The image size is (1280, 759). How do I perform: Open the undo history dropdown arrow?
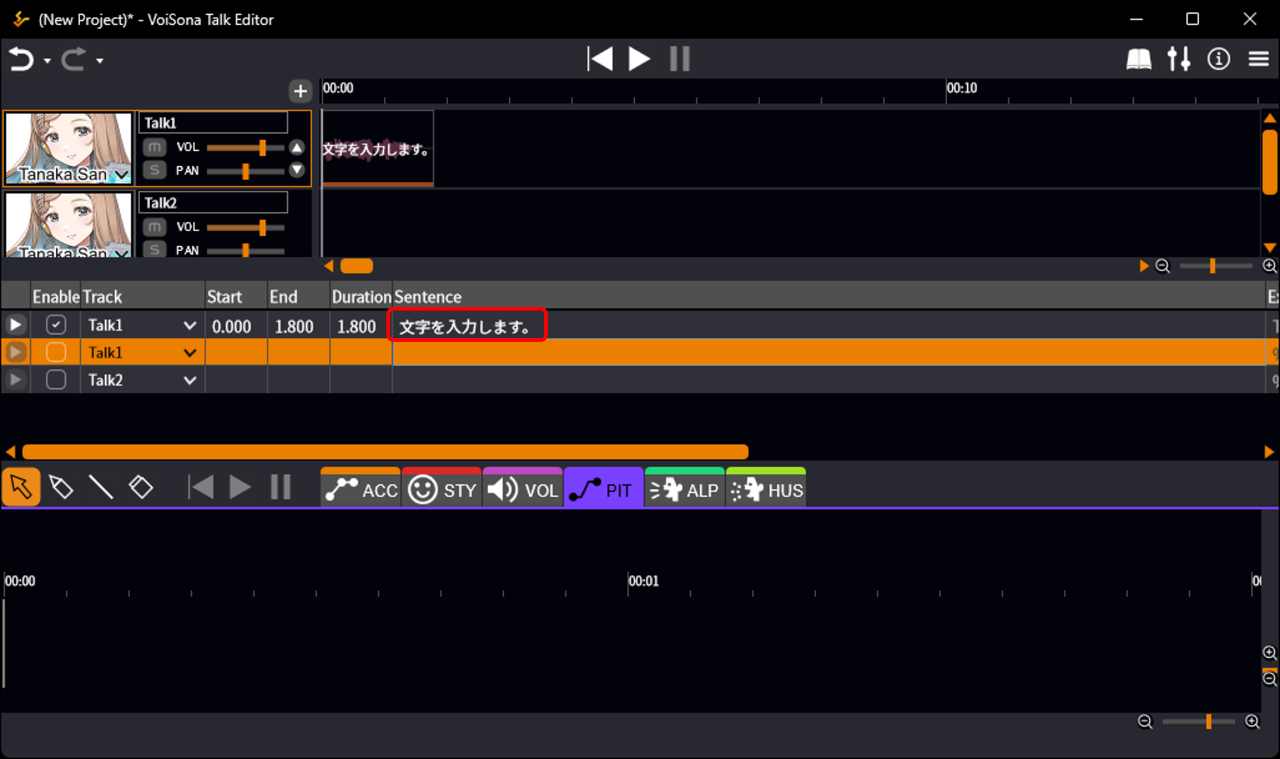(47, 61)
